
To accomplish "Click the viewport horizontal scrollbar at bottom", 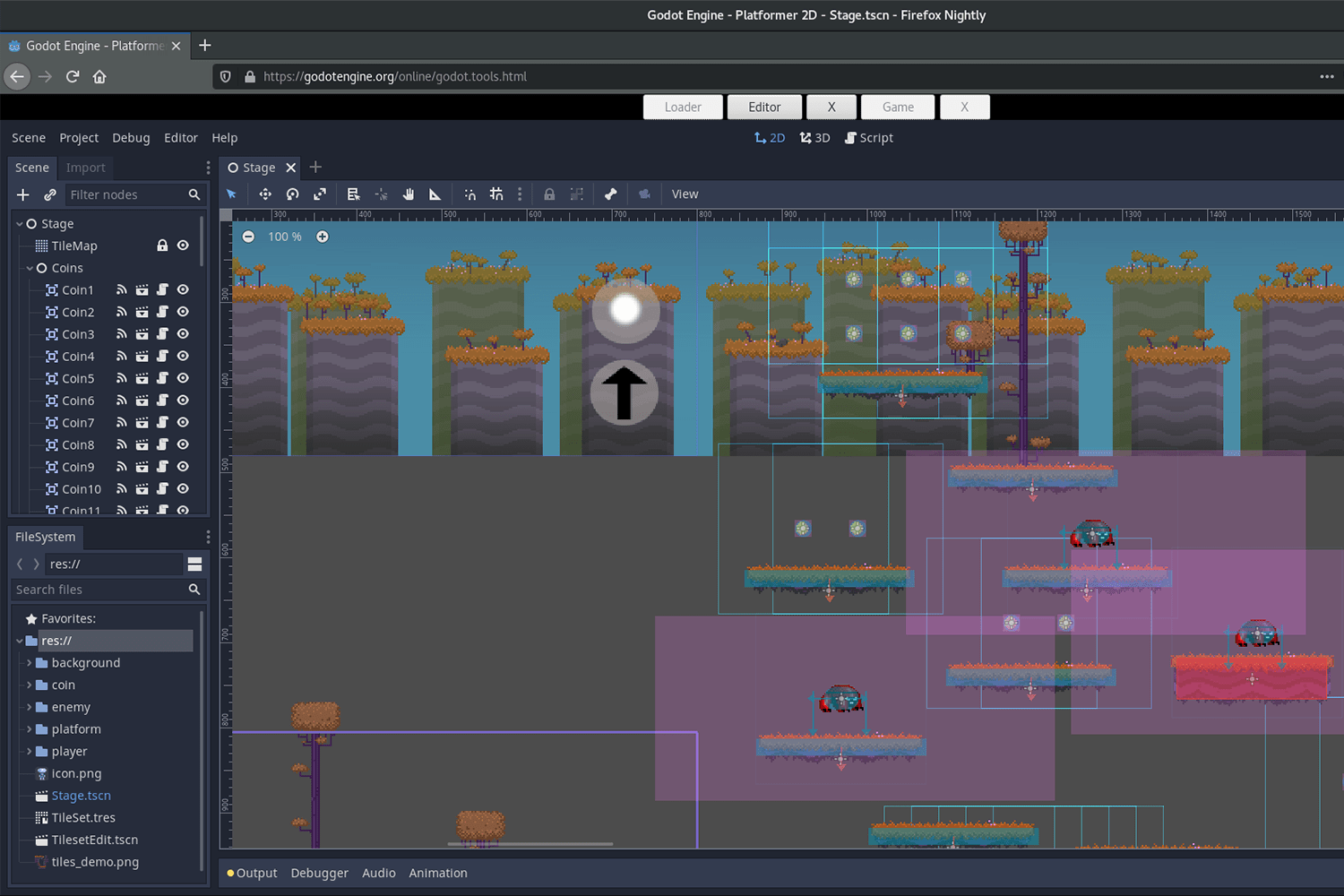I will coord(530,844).
